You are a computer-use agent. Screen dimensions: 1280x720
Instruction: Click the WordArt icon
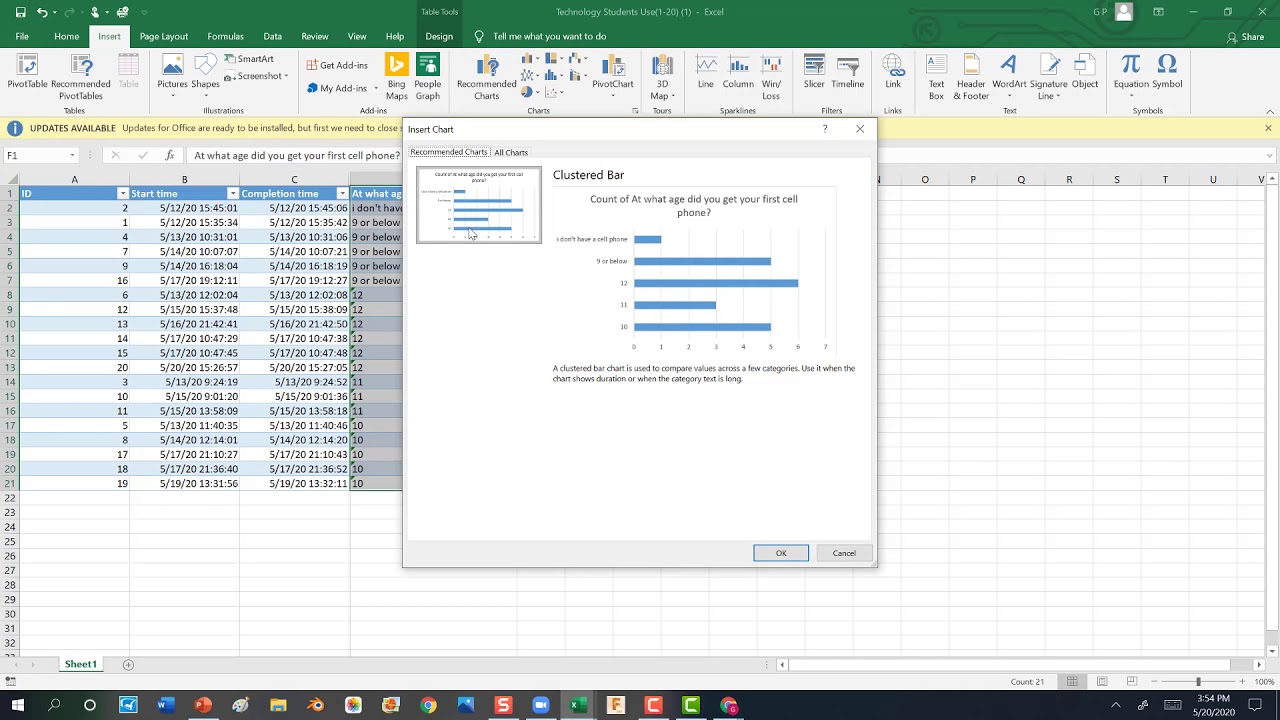click(x=1009, y=76)
